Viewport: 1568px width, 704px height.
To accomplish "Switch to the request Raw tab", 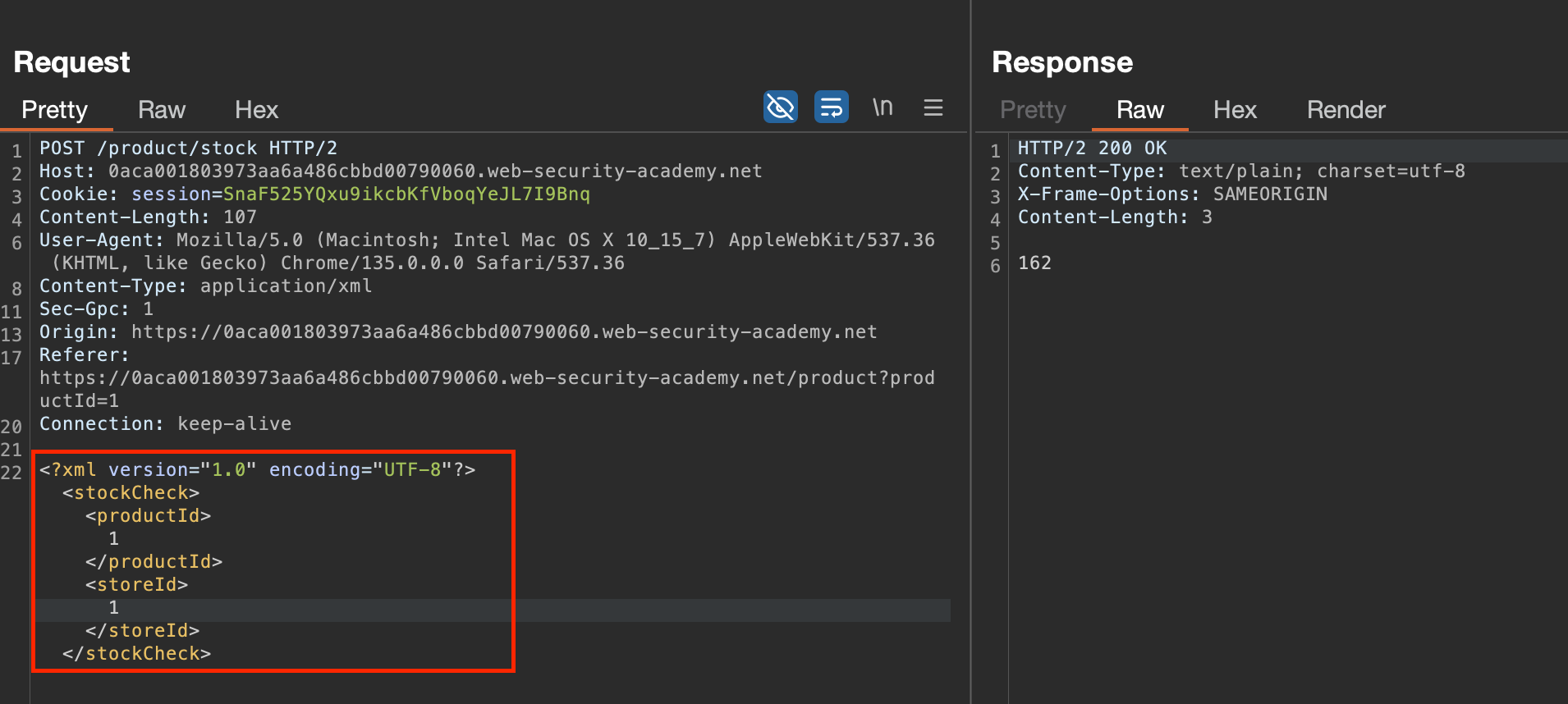I will pyautogui.click(x=161, y=110).
